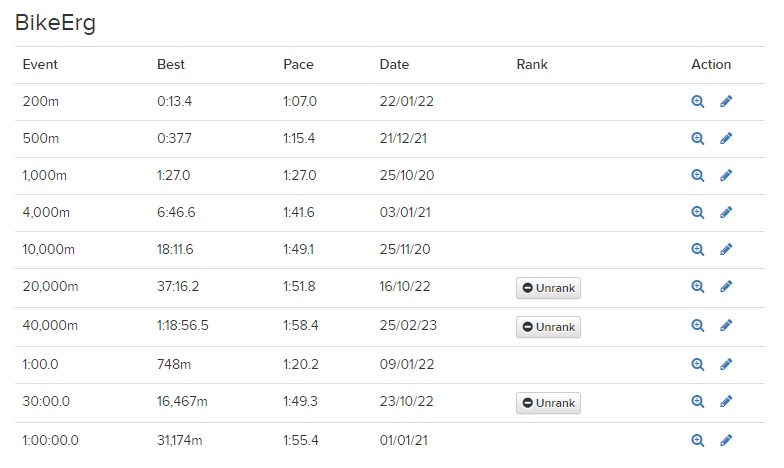The height and width of the screenshot is (468, 784).
Task: Unrank the 40,000m result
Action: (548, 327)
